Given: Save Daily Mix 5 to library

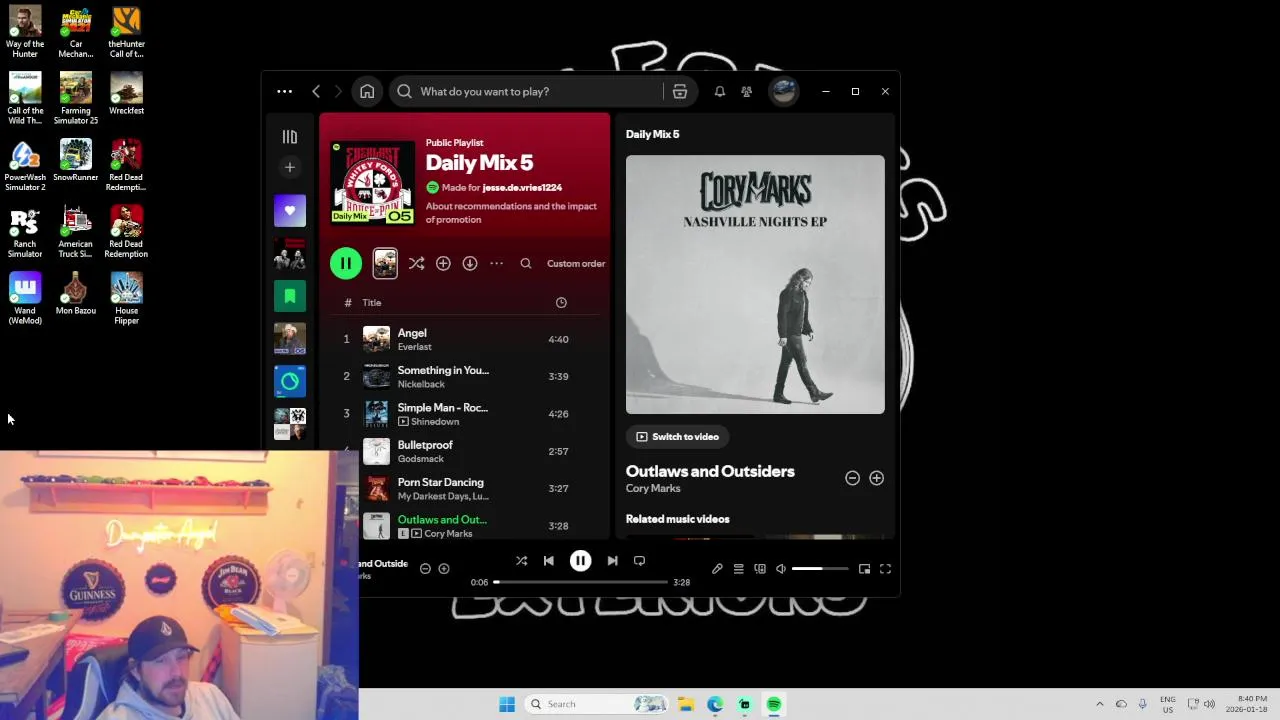Looking at the screenshot, I should click(443, 264).
